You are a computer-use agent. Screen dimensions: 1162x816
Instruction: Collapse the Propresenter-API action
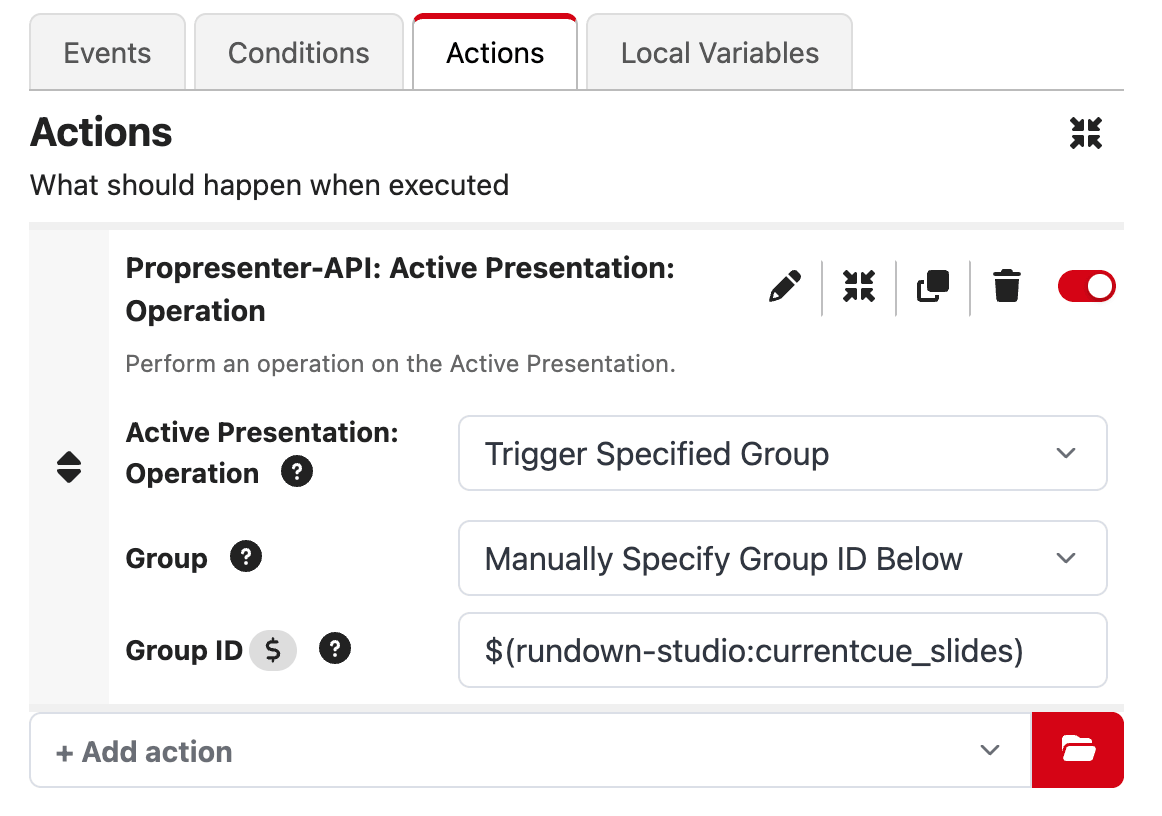point(859,287)
